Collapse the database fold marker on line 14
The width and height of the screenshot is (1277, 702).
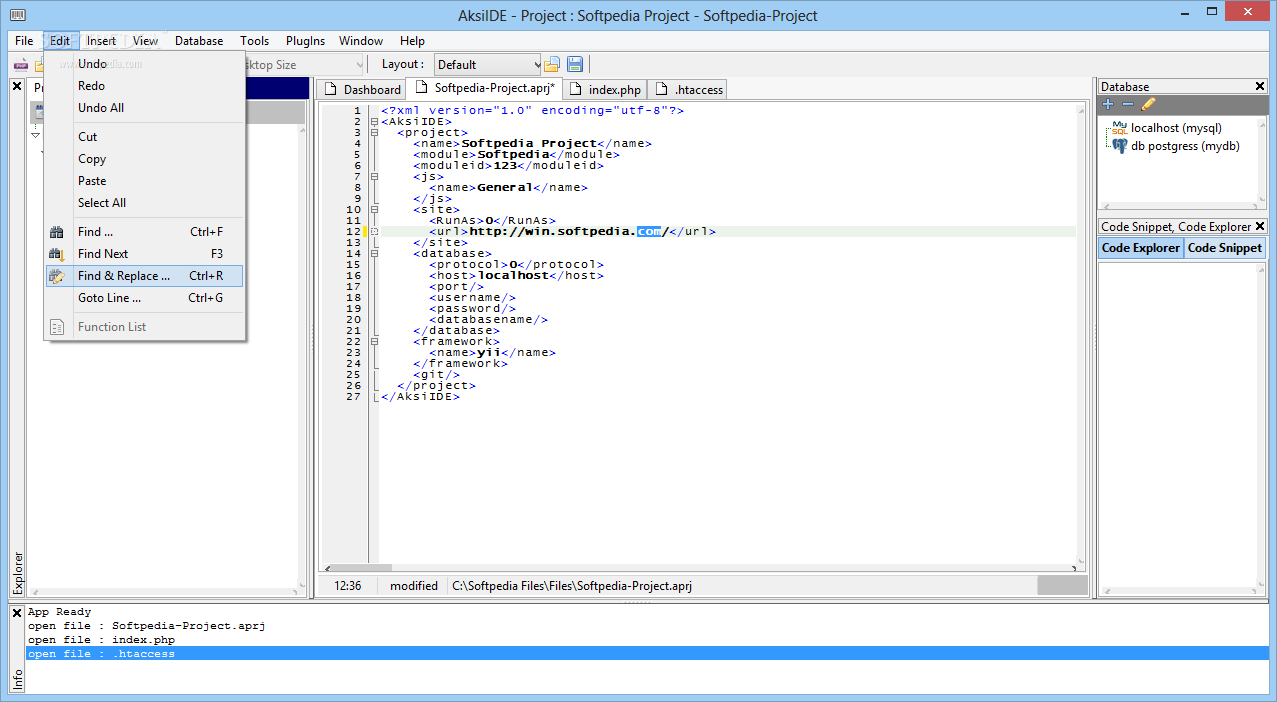tap(374, 254)
